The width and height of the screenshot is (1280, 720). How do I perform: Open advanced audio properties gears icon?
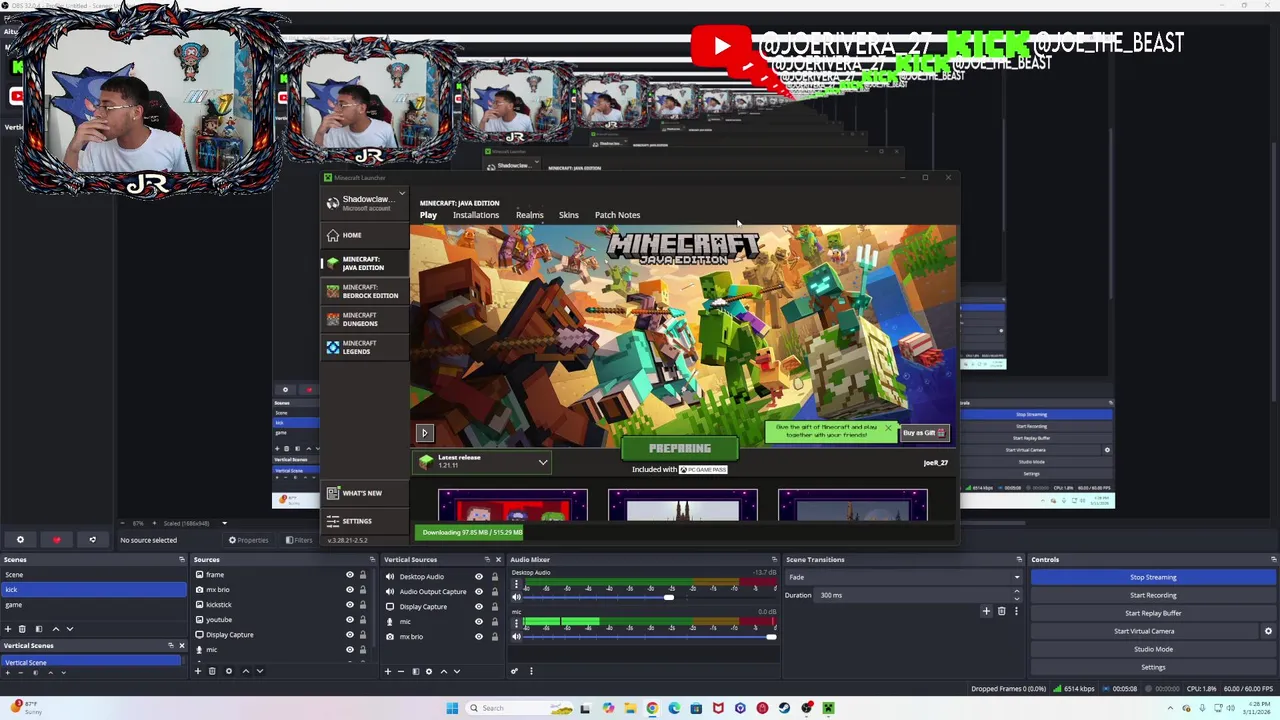pos(515,671)
